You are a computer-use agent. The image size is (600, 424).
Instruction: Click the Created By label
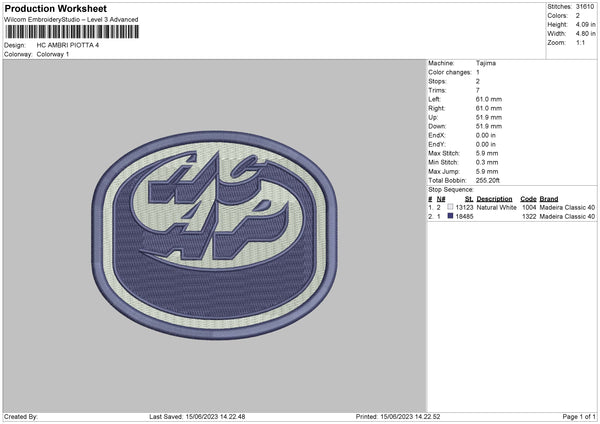click(21, 417)
